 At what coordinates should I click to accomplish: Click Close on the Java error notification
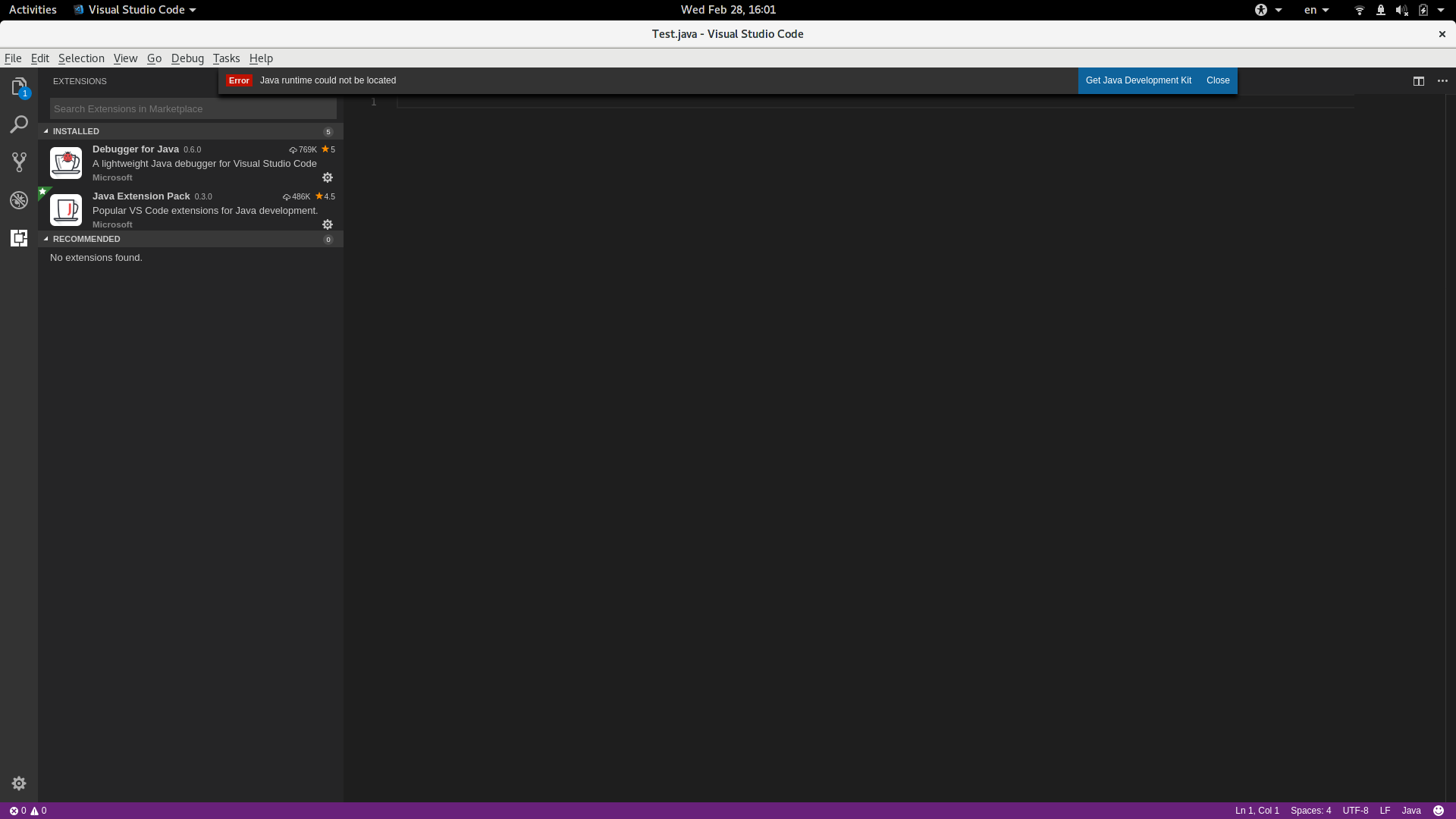click(1218, 80)
